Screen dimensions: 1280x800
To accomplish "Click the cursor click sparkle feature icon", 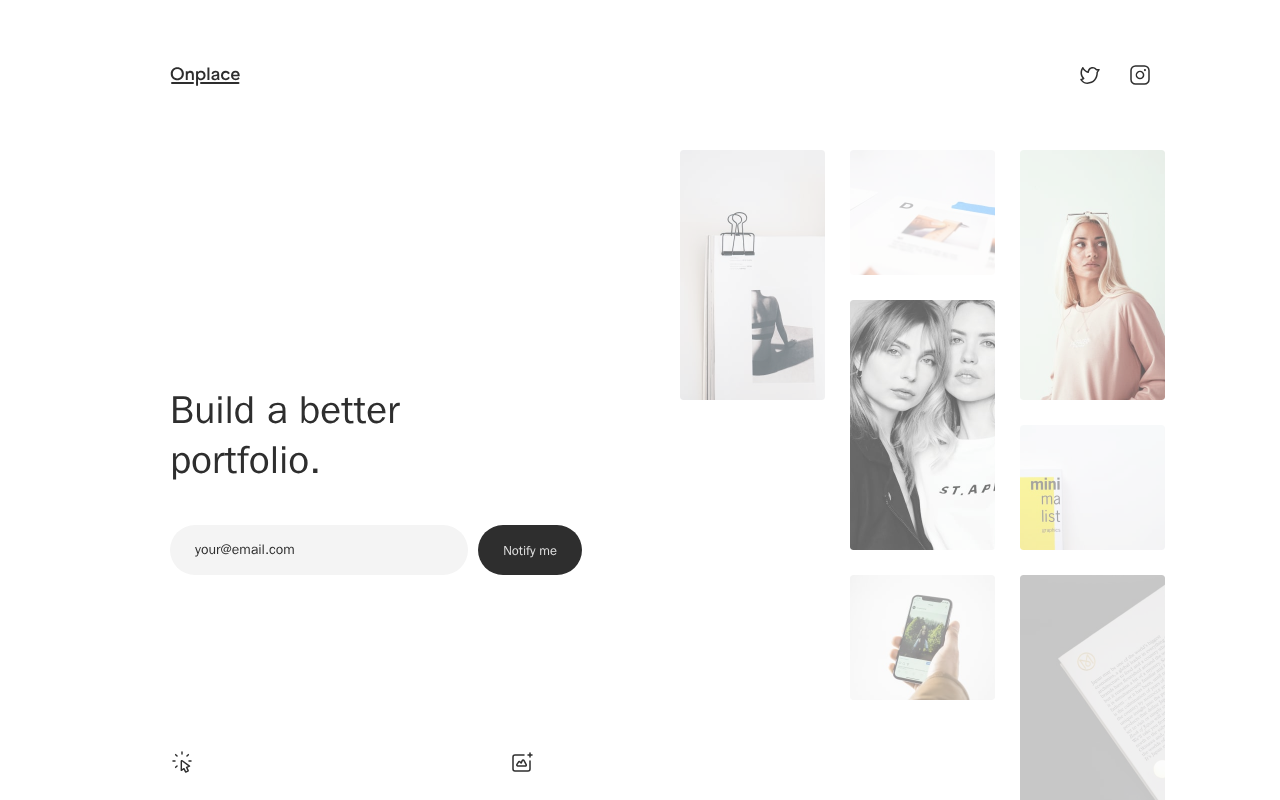I will pos(182,763).
